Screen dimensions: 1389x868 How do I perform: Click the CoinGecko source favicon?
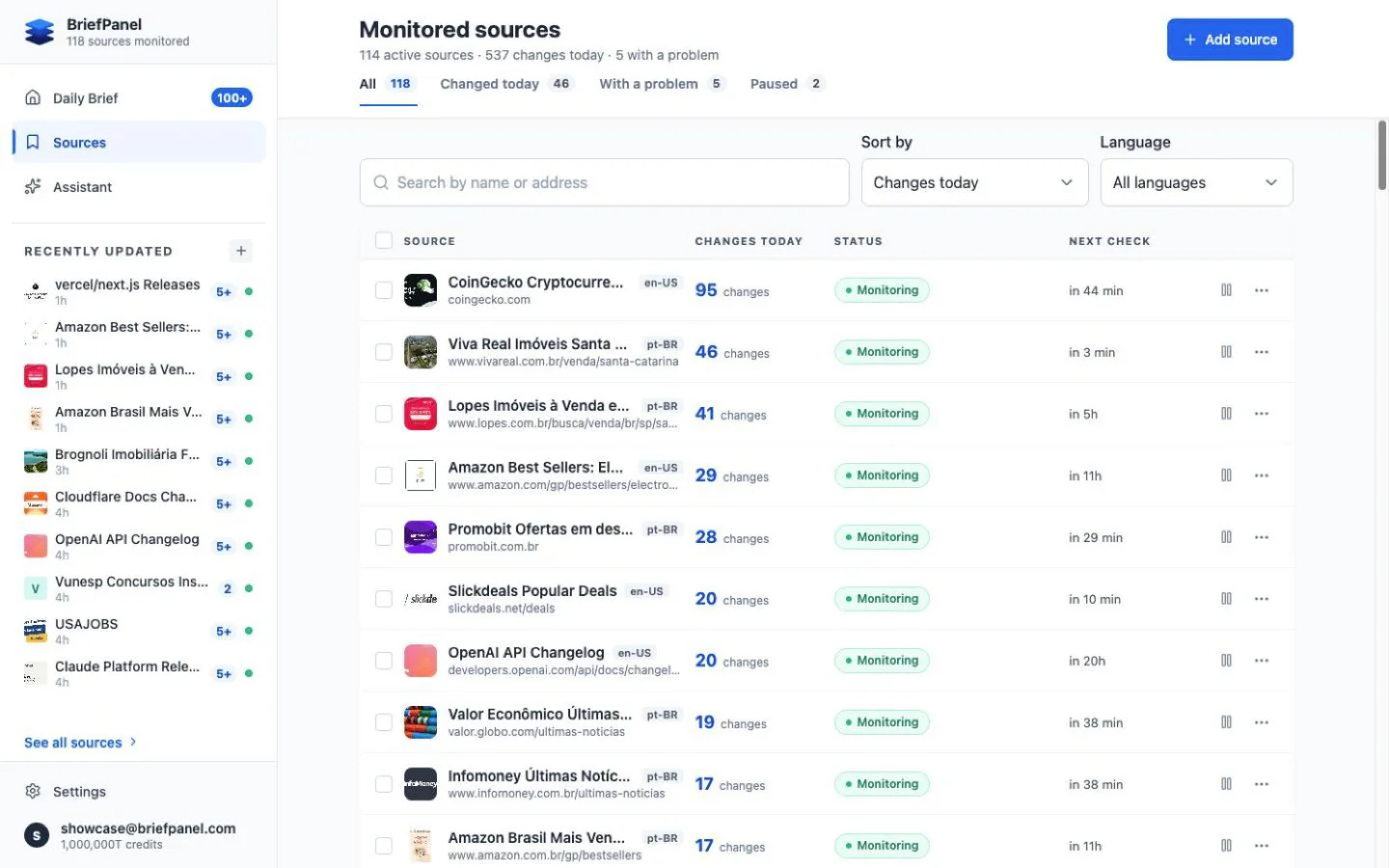[421, 290]
